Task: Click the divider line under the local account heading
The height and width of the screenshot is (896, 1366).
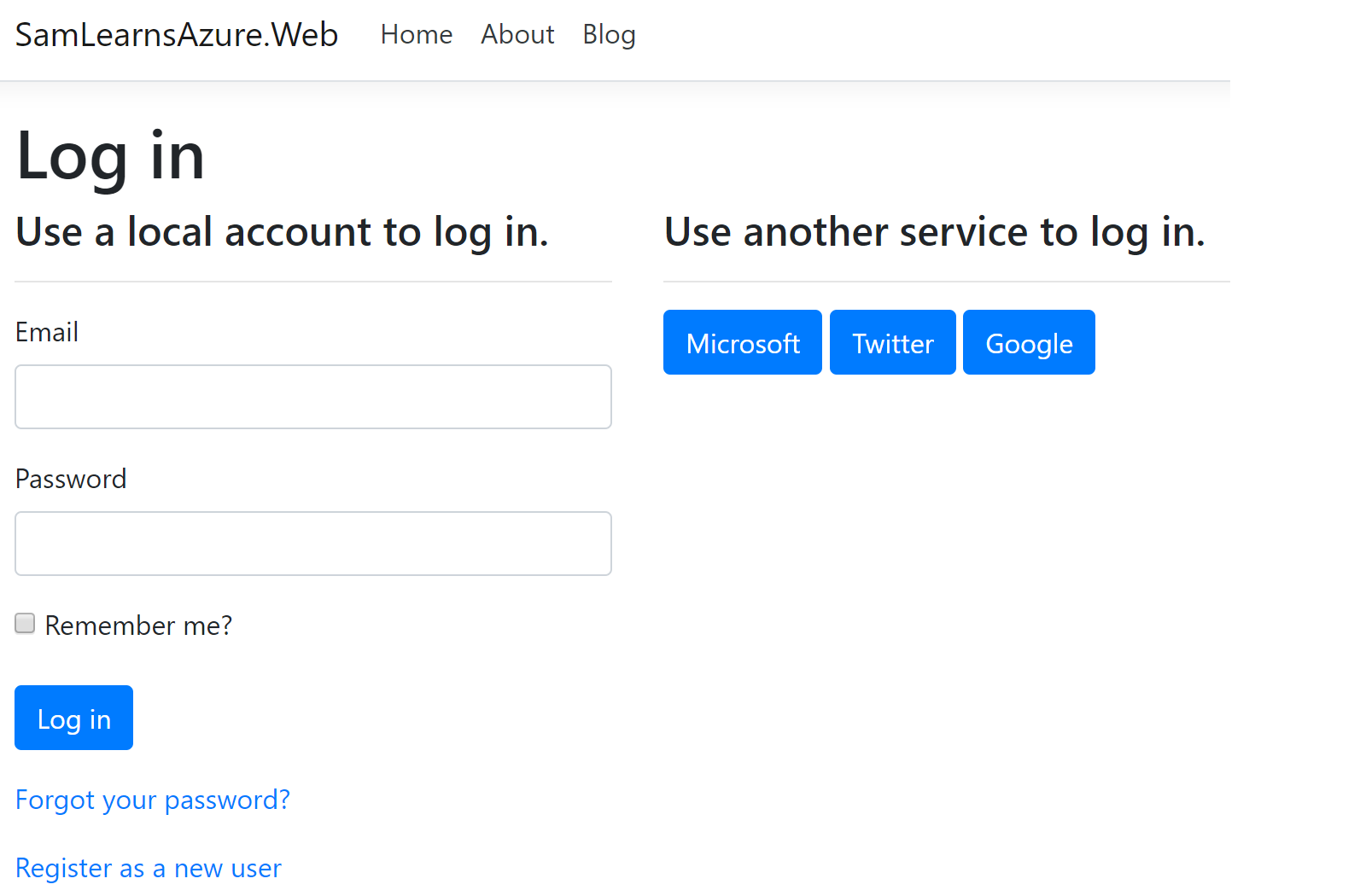Action: click(x=313, y=282)
